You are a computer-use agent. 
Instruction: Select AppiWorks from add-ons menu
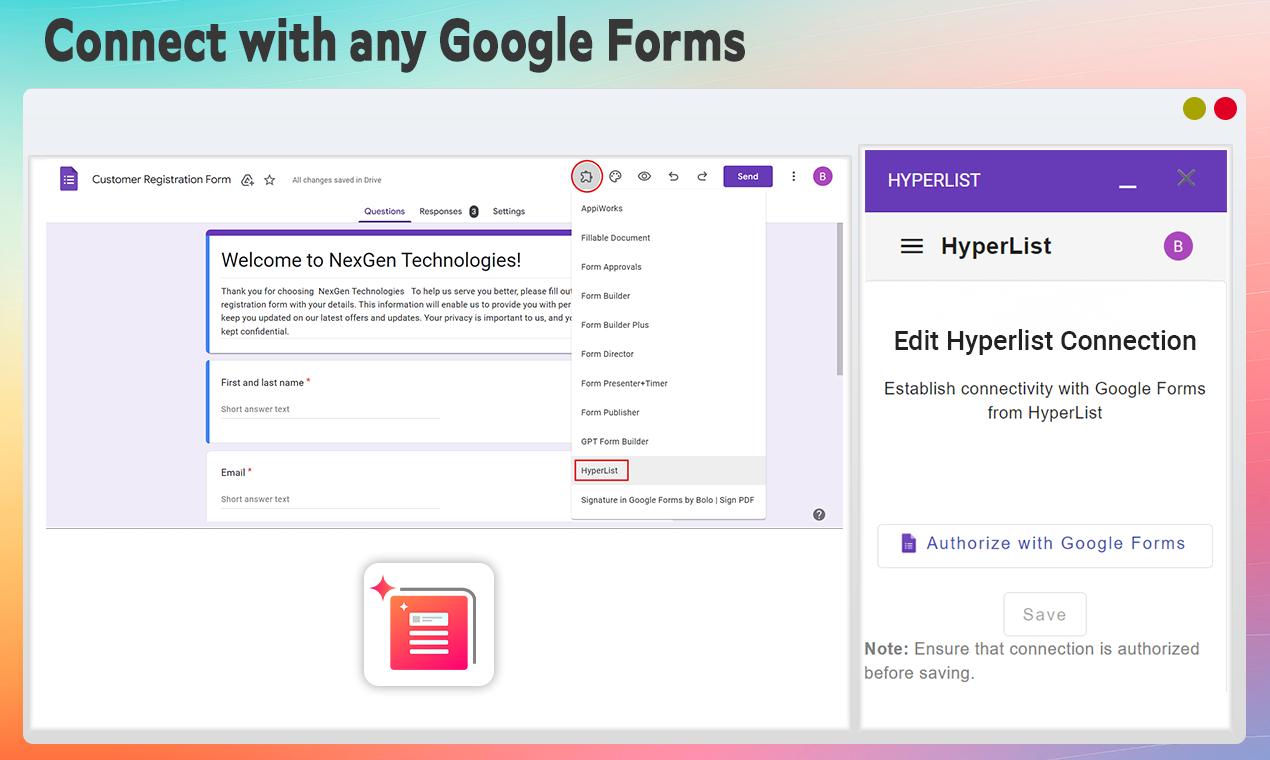668,209
